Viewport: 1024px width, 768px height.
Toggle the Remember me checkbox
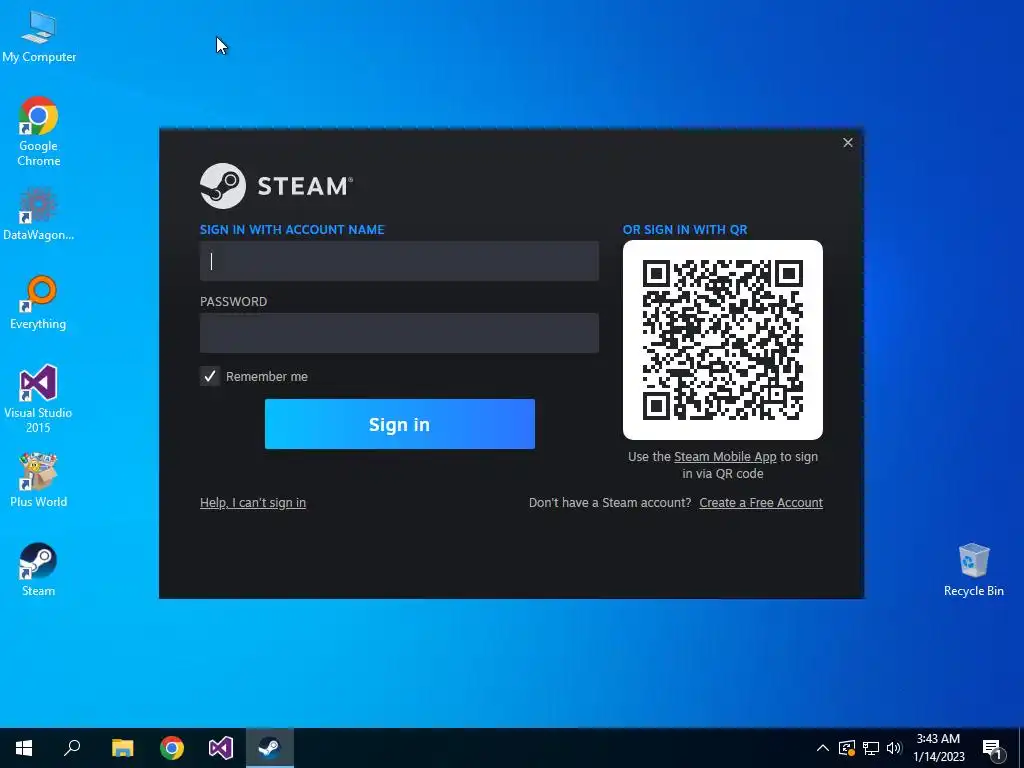click(210, 376)
